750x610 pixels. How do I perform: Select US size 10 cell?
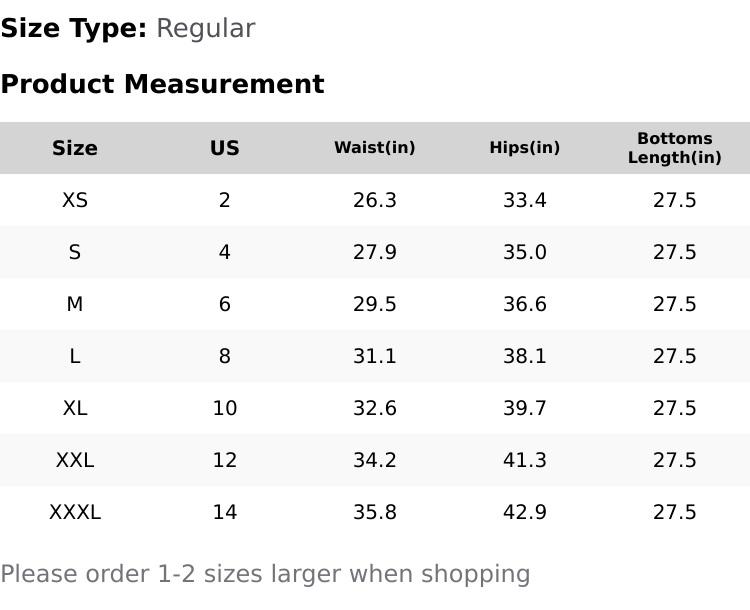coord(225,408)
